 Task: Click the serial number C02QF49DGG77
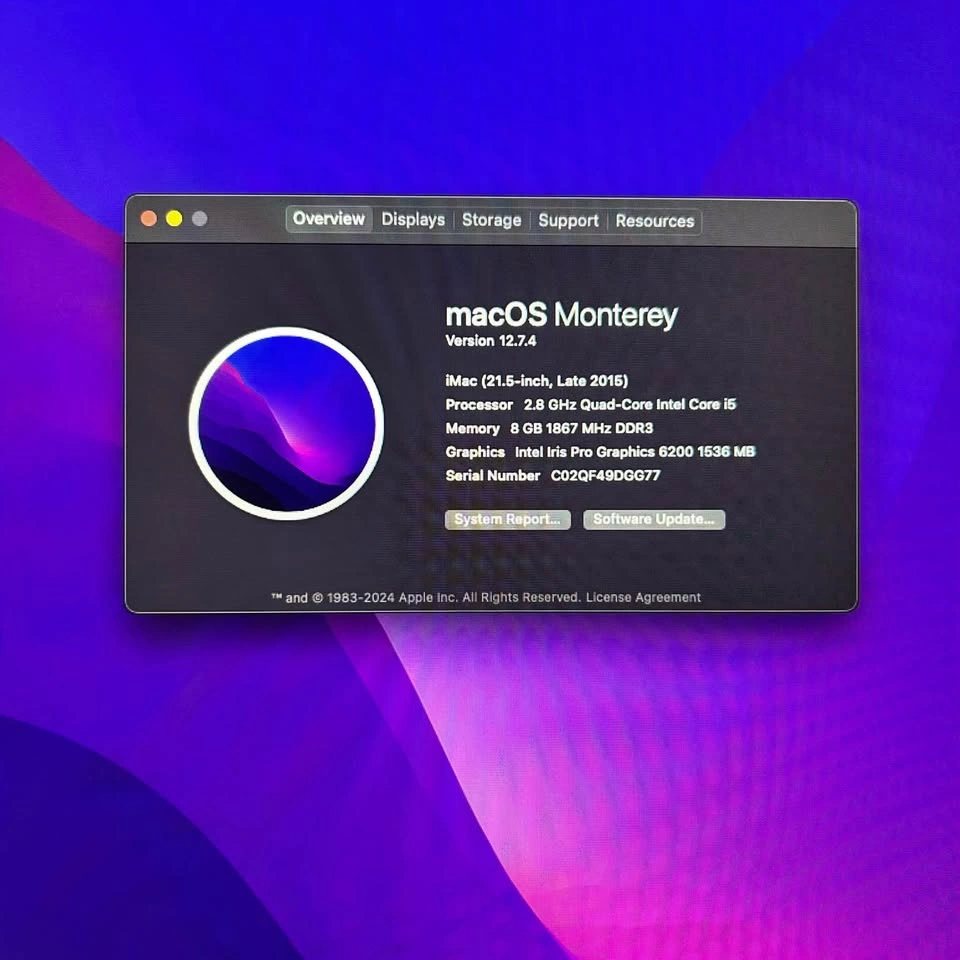point(605,476)
